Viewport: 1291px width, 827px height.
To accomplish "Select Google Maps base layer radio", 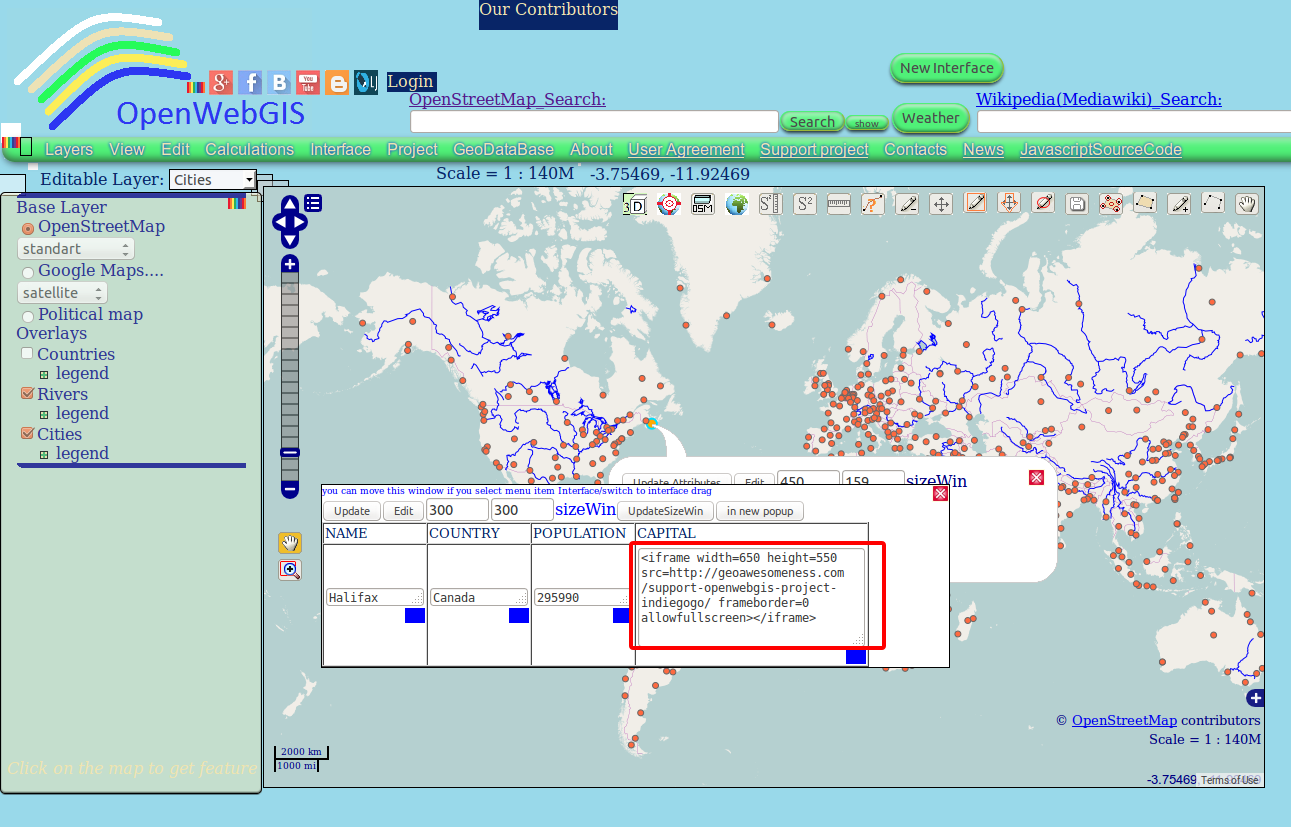I will (x=28, y=272).
